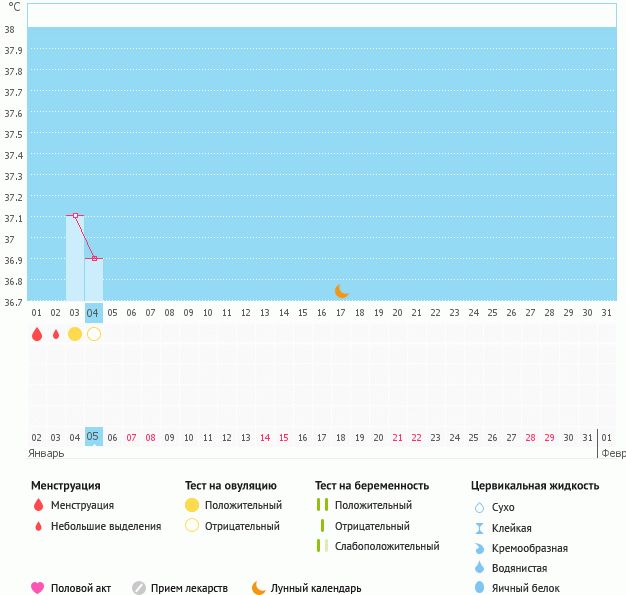Click the menstruation drop on day 01

[x=37, y=334]
